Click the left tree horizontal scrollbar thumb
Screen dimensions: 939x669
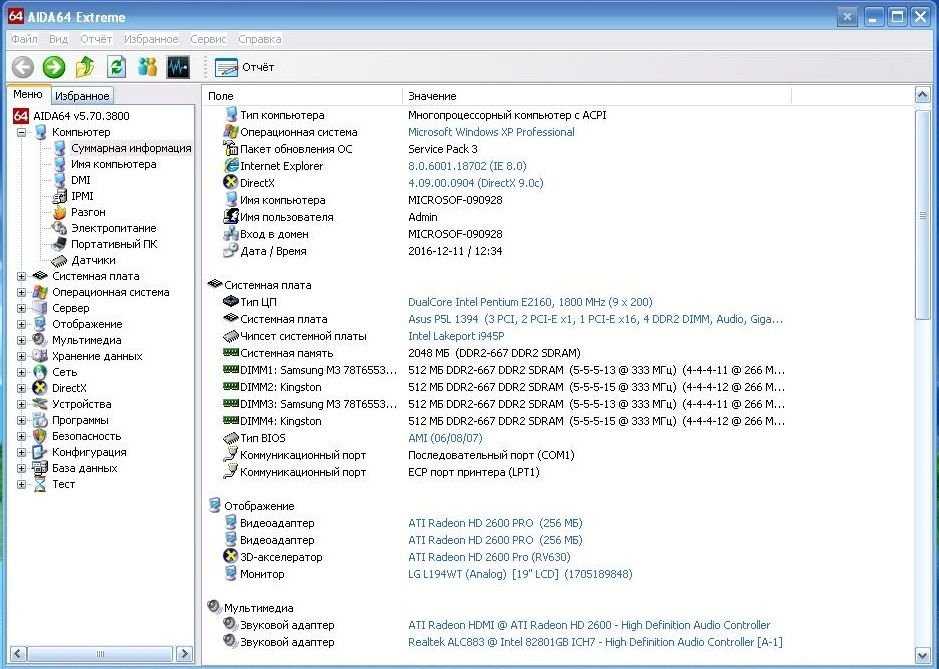tap(100, 653)
